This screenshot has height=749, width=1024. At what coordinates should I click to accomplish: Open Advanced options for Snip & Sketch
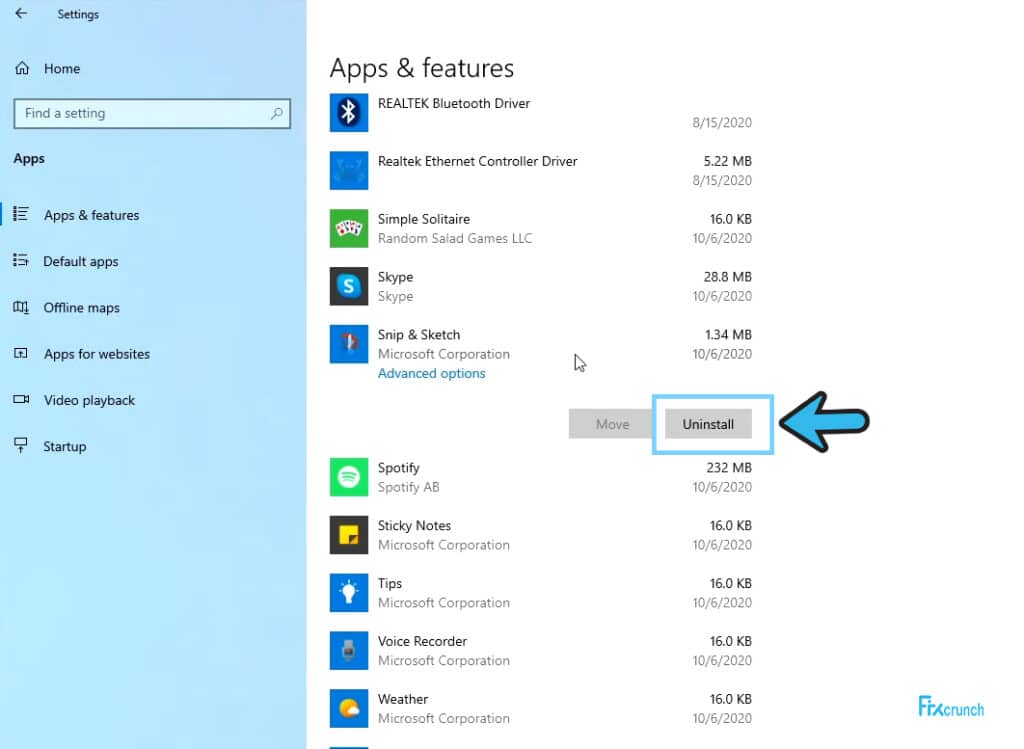pos(432,373)
